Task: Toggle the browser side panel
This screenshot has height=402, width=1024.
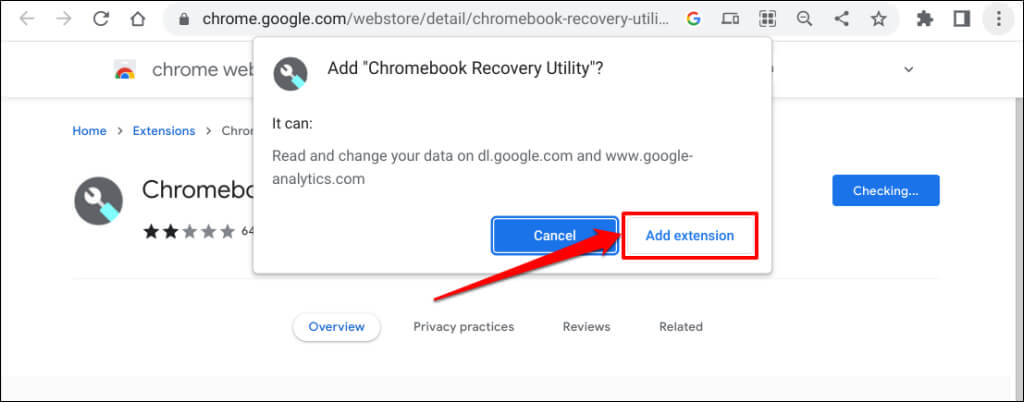Action: click(x=961, y=18)
